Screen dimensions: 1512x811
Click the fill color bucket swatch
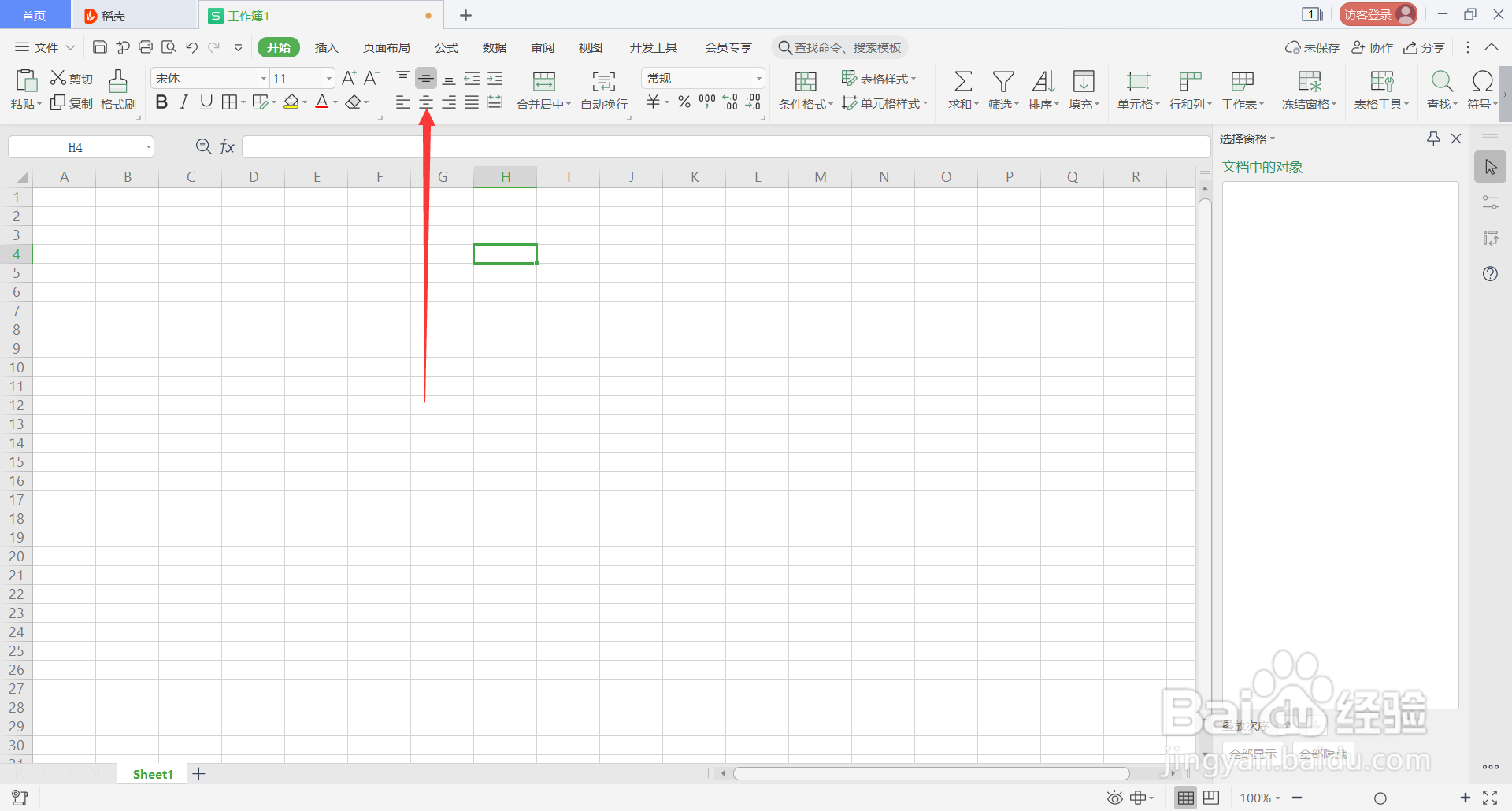pyautogui.click(x=291, y=102)
